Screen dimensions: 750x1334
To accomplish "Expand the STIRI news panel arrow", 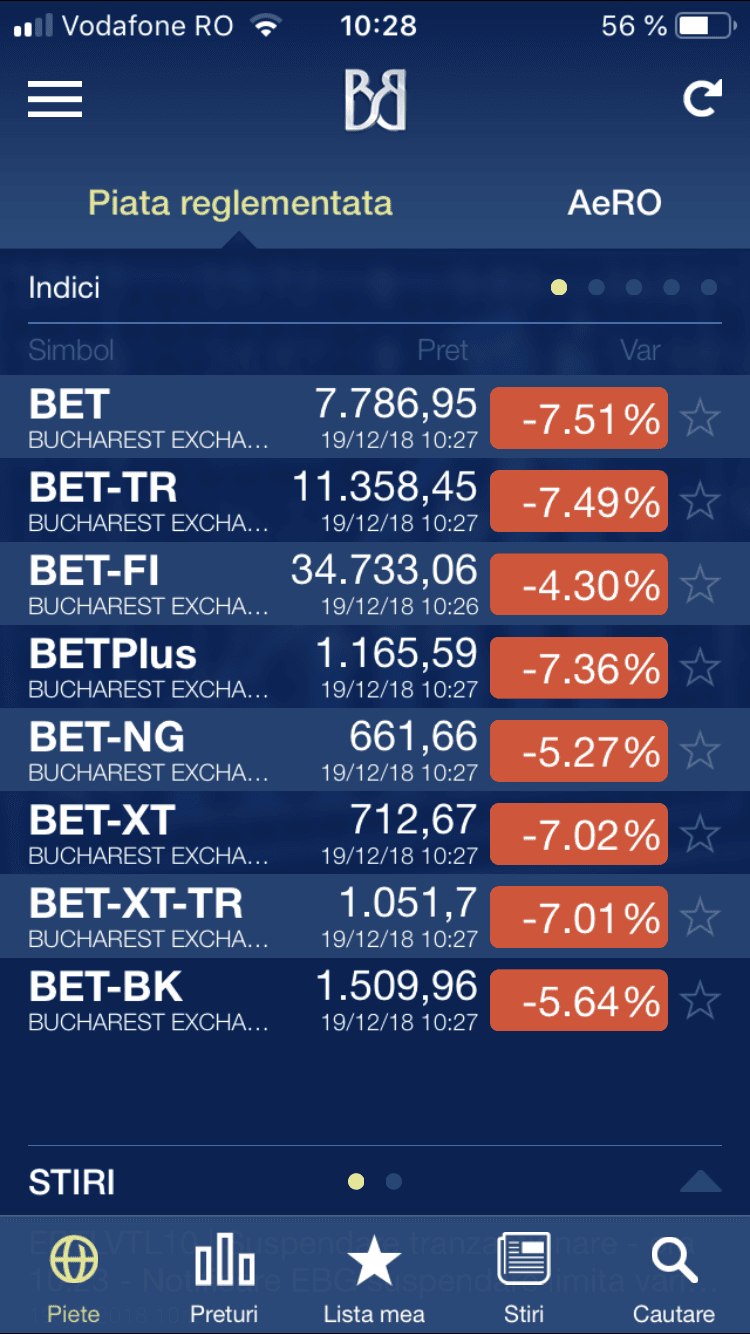I will [x=700, y=1181].
